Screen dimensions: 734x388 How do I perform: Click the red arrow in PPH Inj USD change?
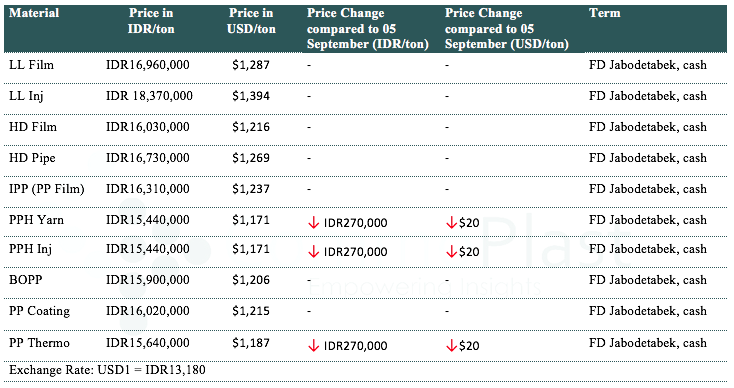click(x=451, y=252)
